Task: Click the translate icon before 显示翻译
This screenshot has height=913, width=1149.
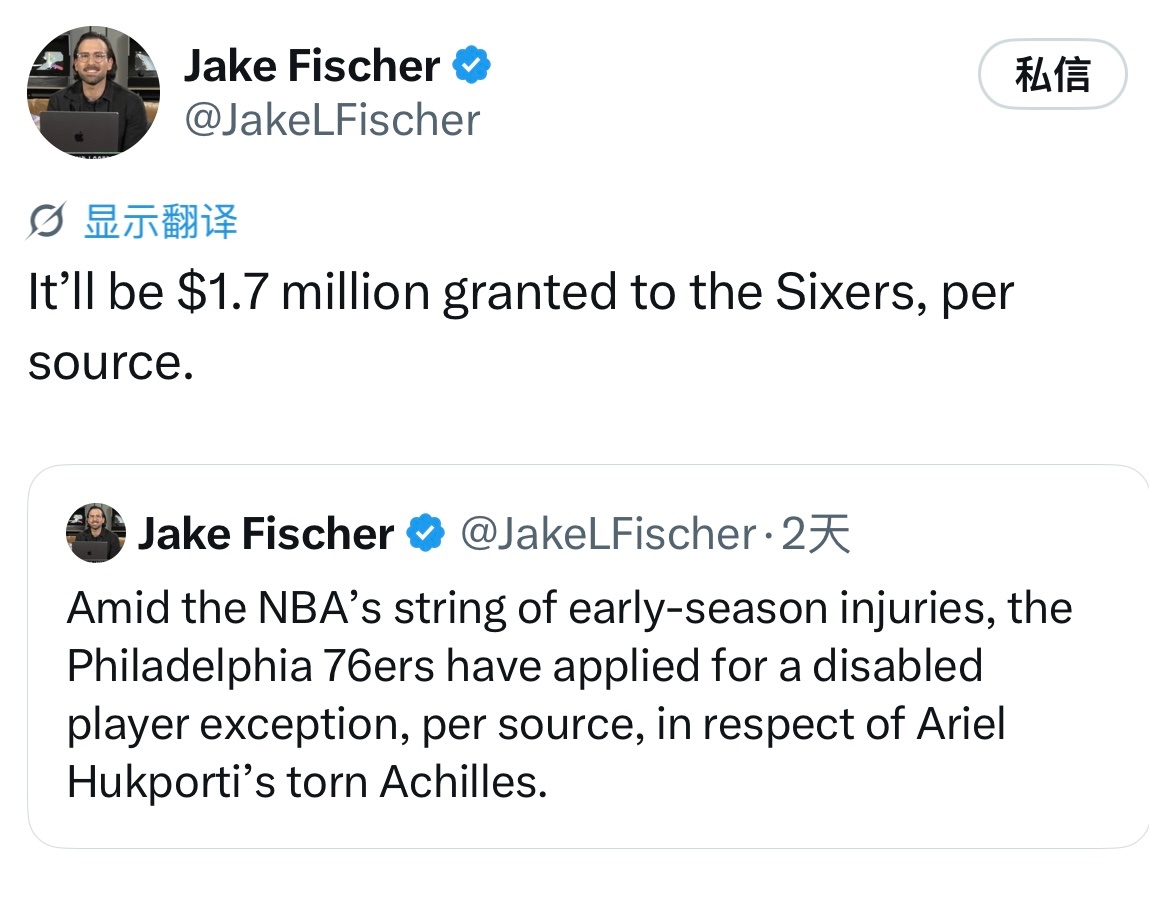Action: coord(47,221)
